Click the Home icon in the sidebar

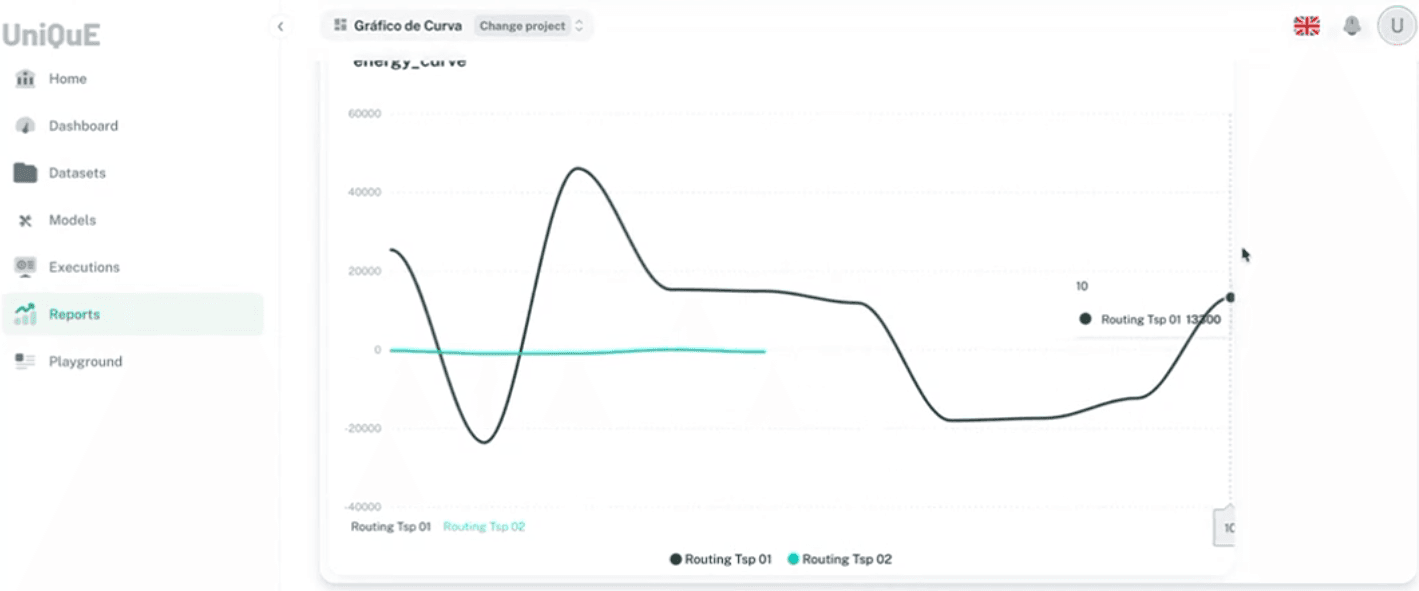click(26, 79)
